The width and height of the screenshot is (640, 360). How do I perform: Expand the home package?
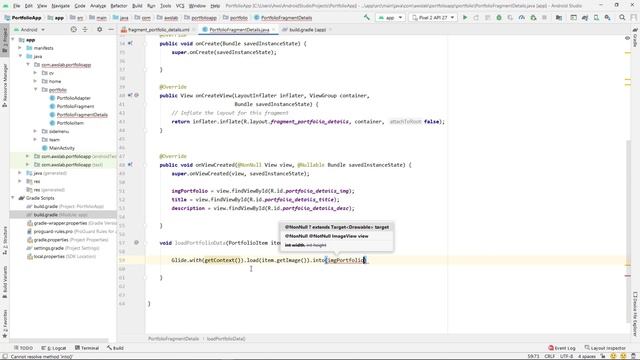(36, 81)
